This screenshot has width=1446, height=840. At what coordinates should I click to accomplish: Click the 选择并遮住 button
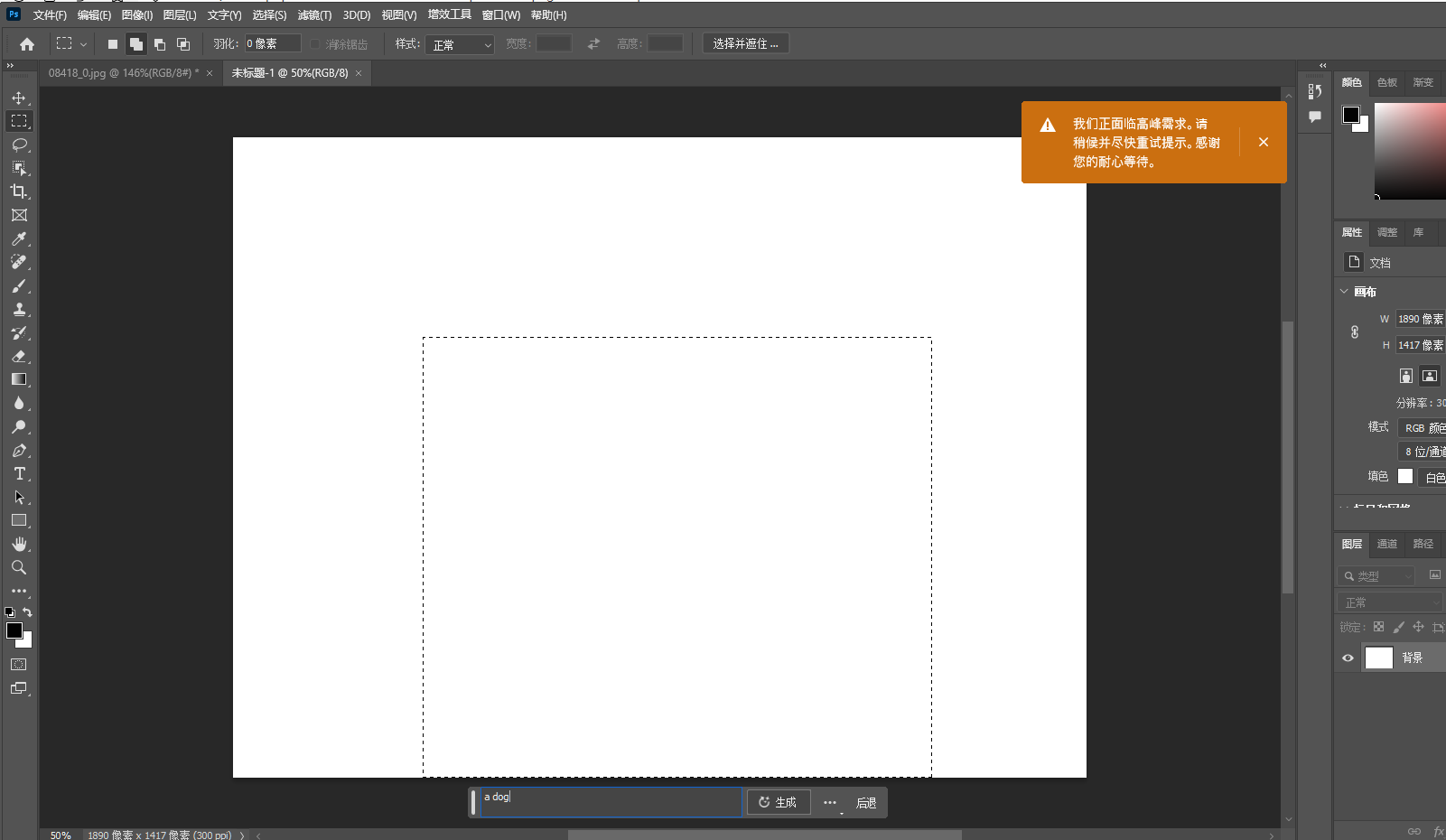click(x=745, y=43)
